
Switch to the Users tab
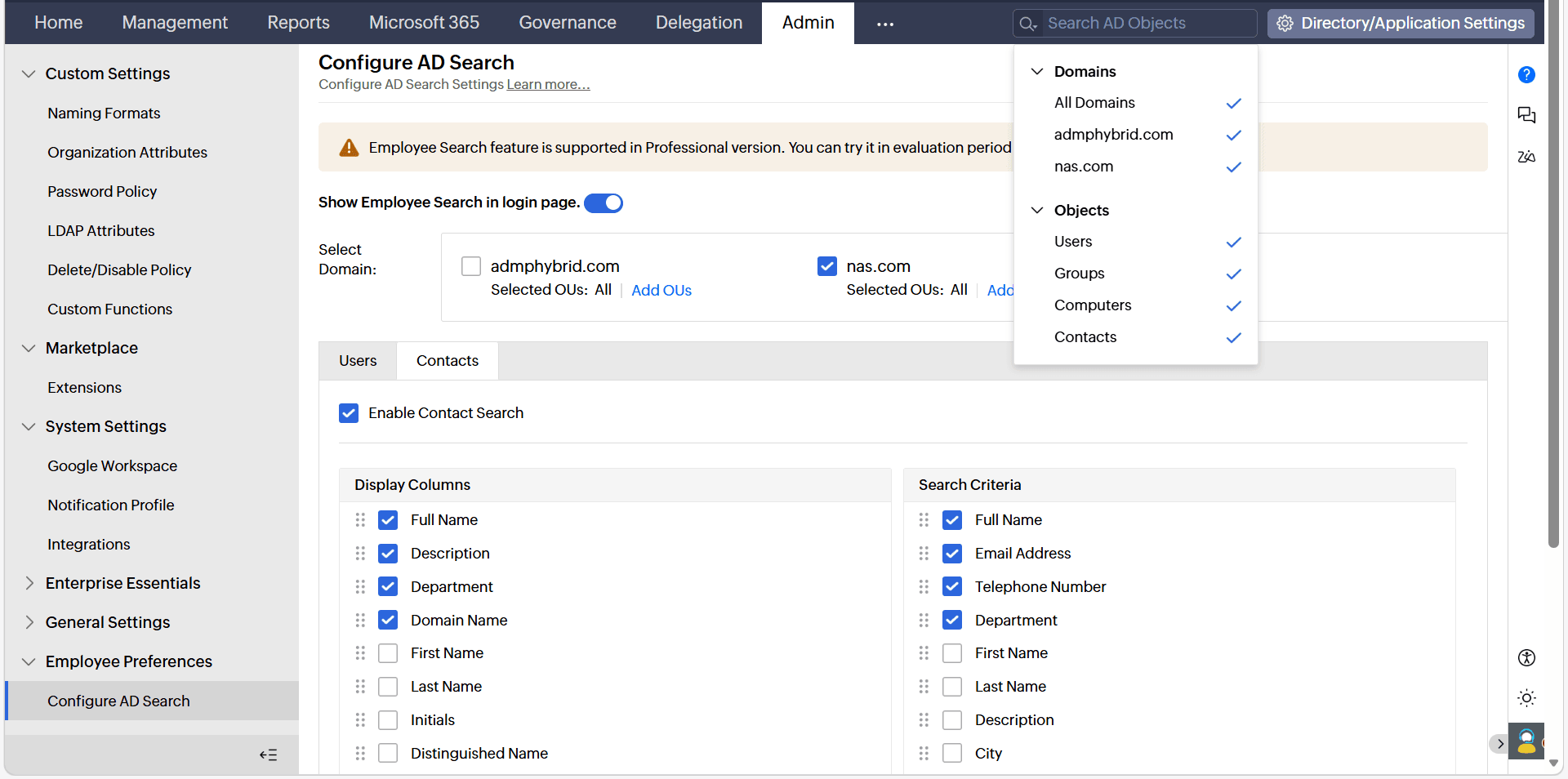point(357,360)
